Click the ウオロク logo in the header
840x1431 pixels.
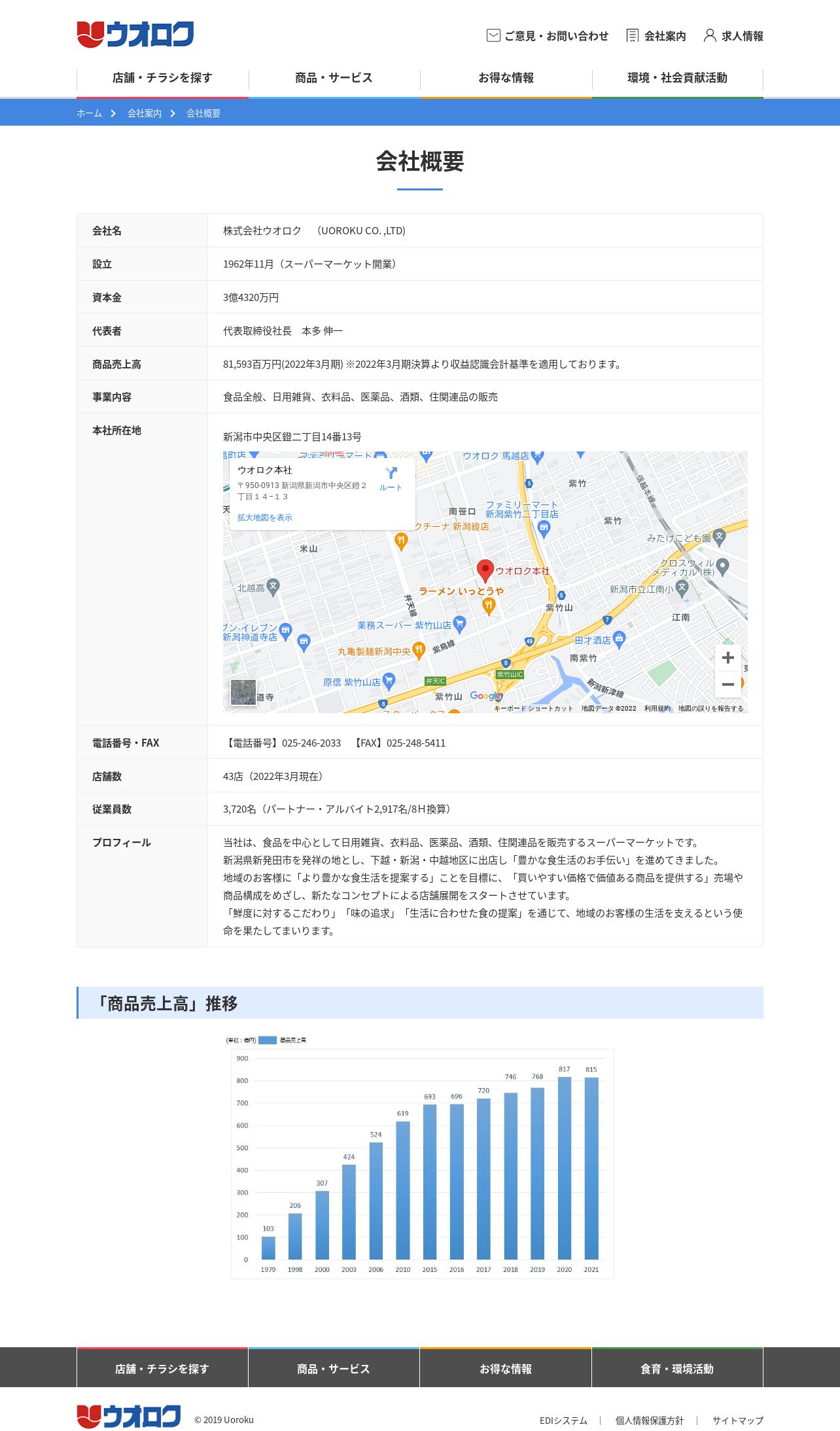(135, 35)
